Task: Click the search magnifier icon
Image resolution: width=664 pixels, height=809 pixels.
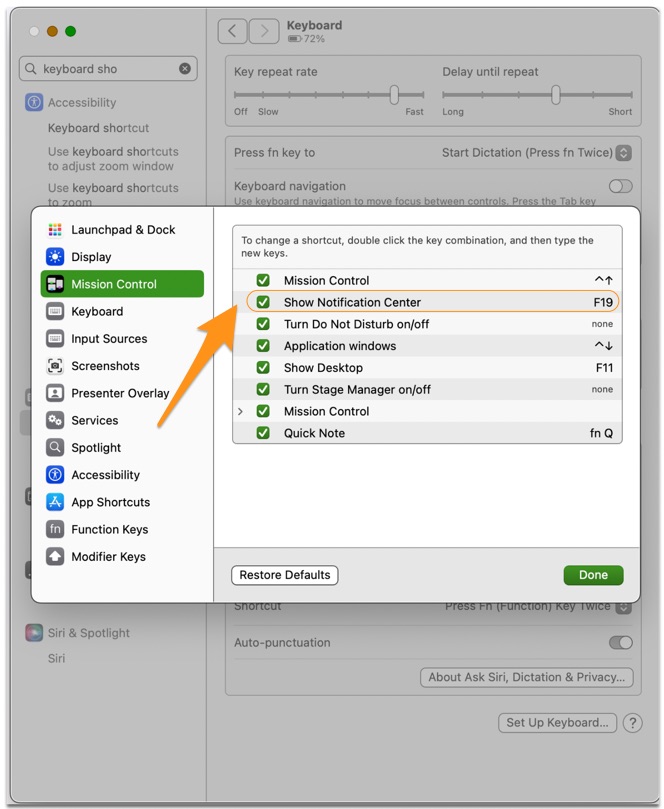Action: click(x=31, y=69)
